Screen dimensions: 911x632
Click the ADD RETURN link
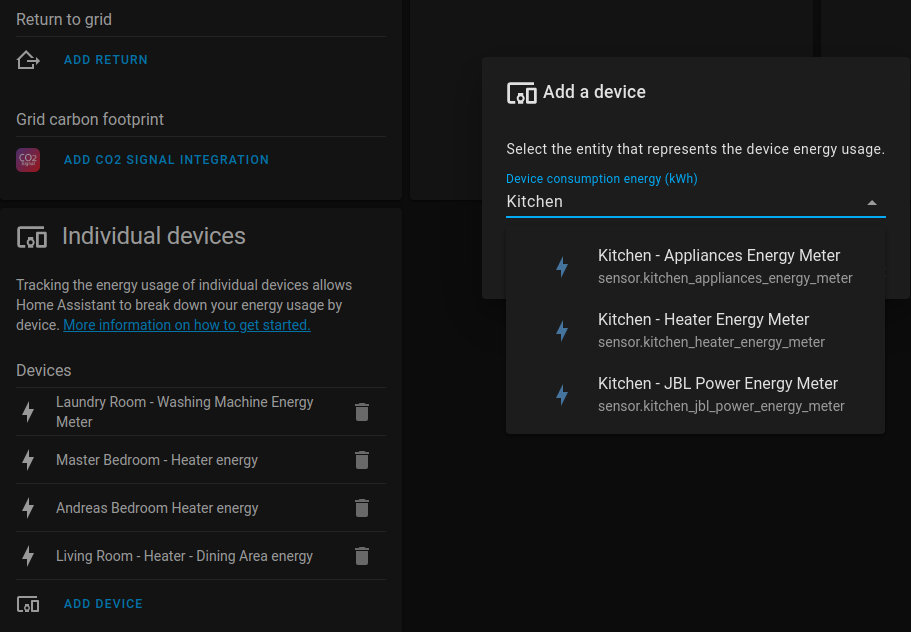pos(105,60)
